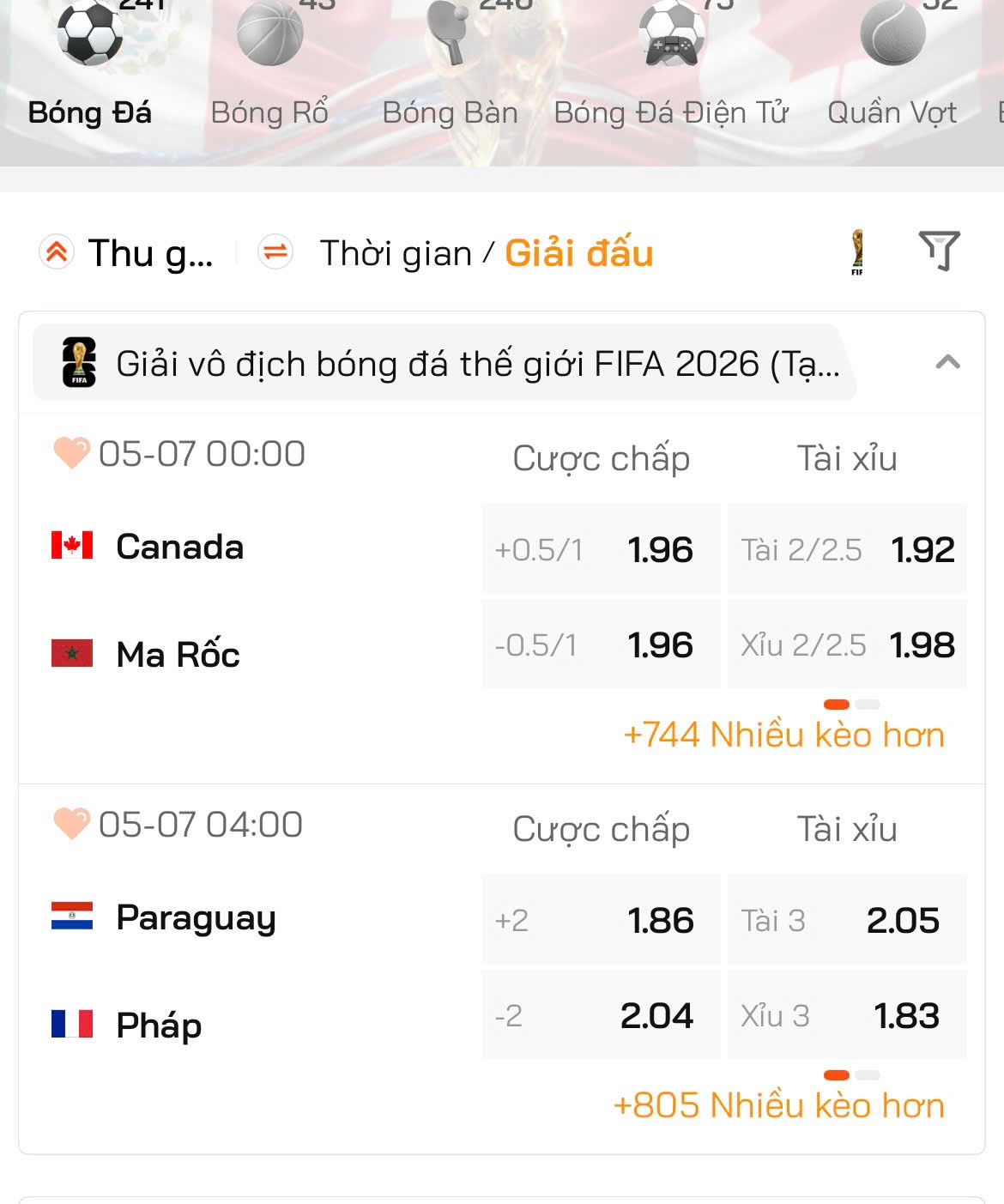Click the orange swap arrows icon
Image resolution: width=1004 pixels, height=1204 pixels.
275,252
